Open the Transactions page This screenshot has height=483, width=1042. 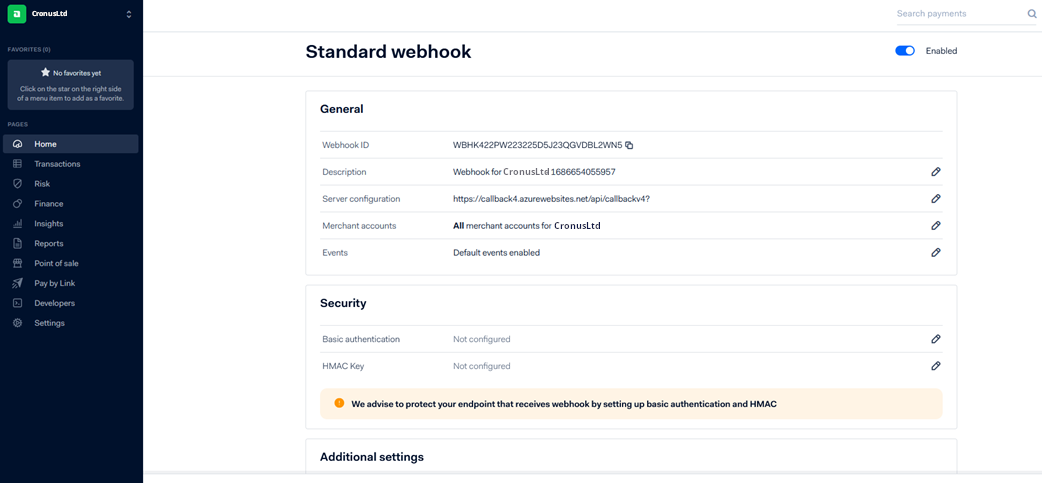coord(57,164)
